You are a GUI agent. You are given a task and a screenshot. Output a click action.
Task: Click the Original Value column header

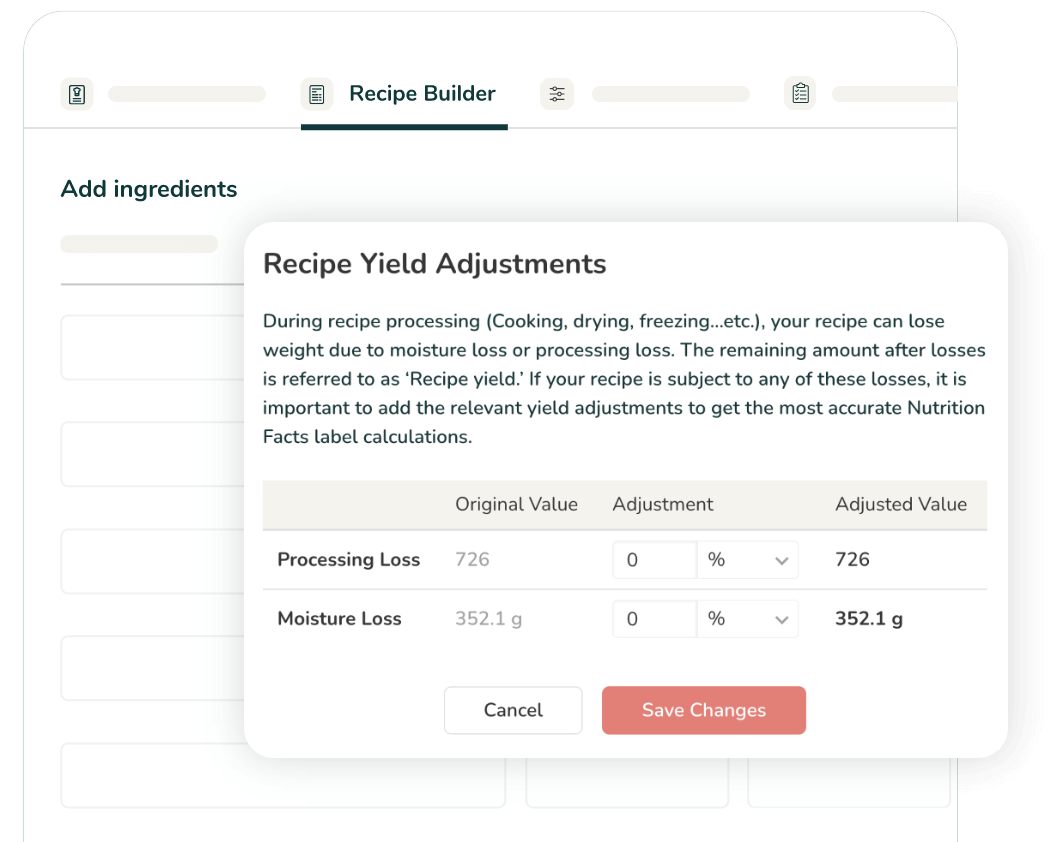tap(516, 504)
